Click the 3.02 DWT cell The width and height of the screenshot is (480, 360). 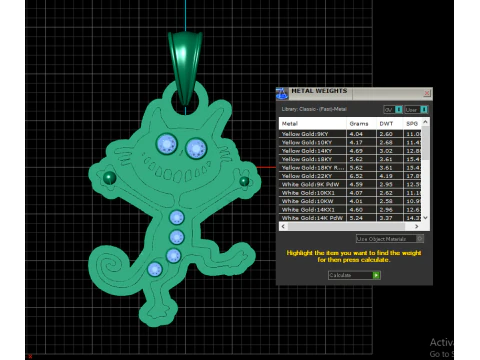(x=389, y=151)
